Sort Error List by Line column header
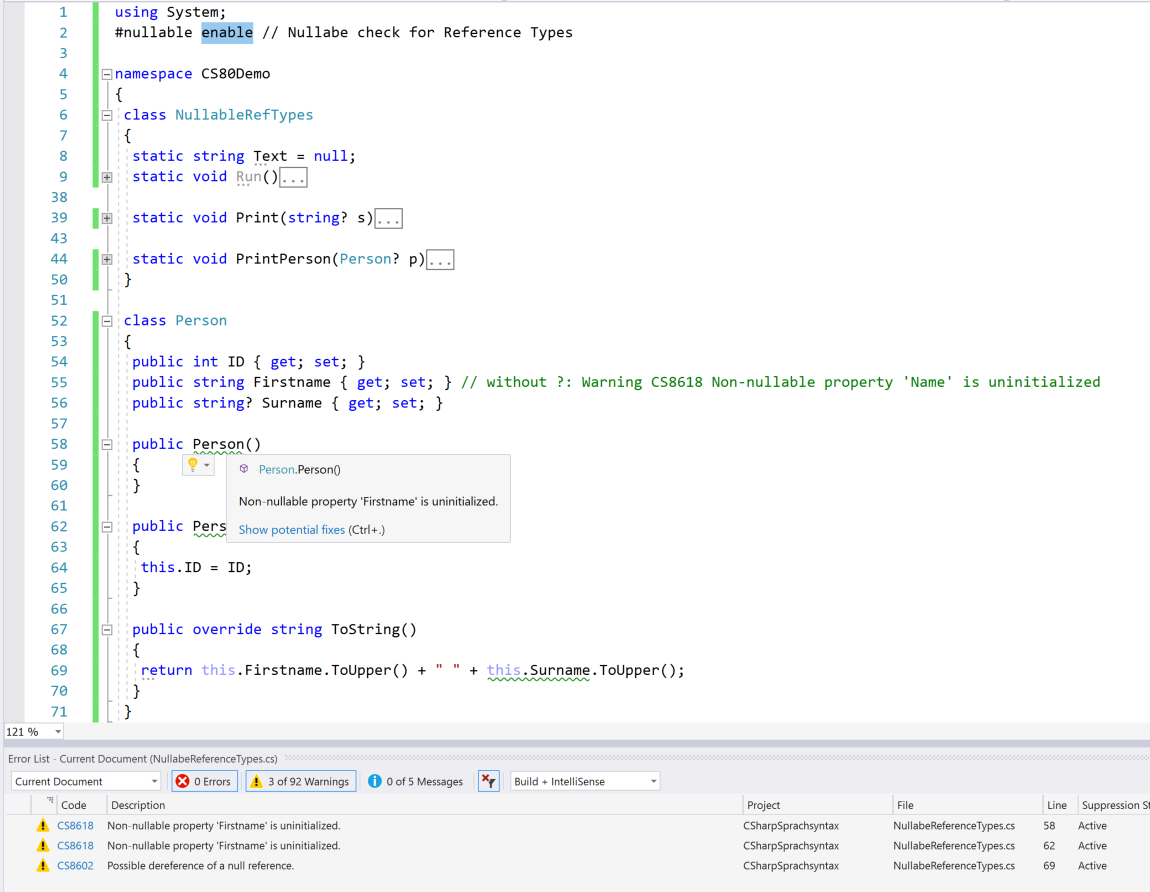Screen dimensions: 1150x892 [x=1056, y=805]
